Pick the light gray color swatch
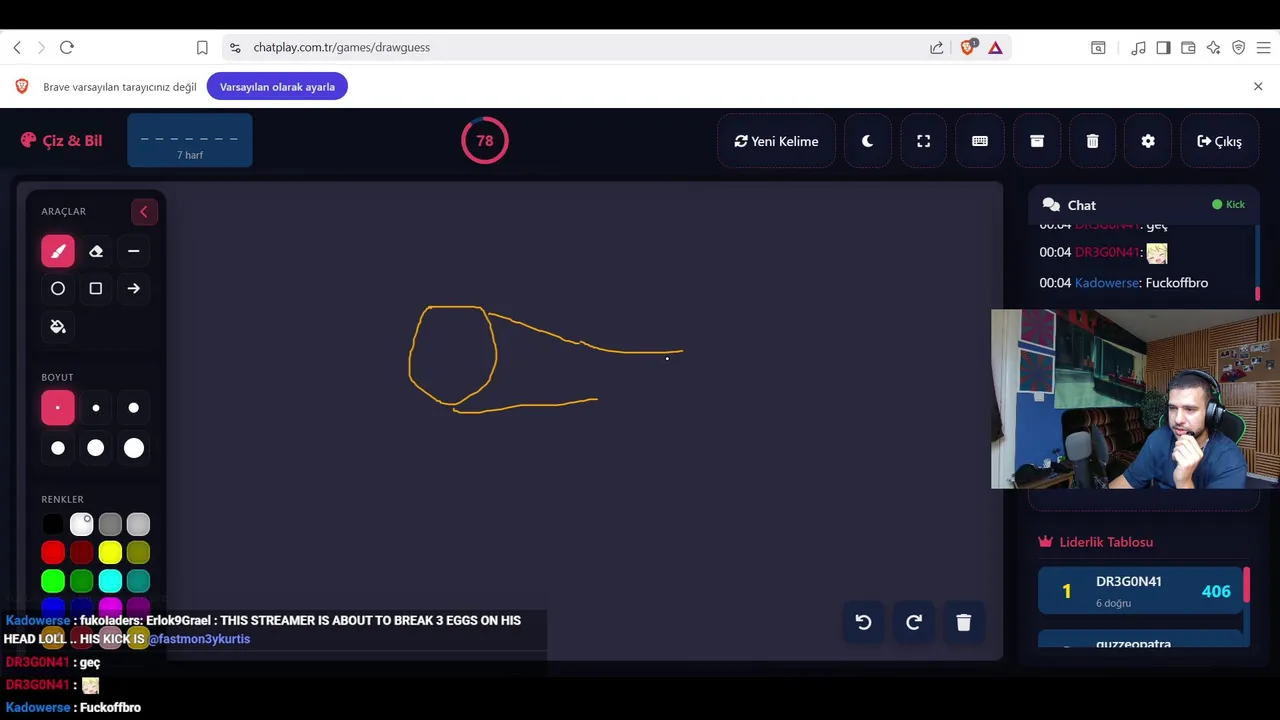This screenshot has height=720, width=1280. pos(138,524)
